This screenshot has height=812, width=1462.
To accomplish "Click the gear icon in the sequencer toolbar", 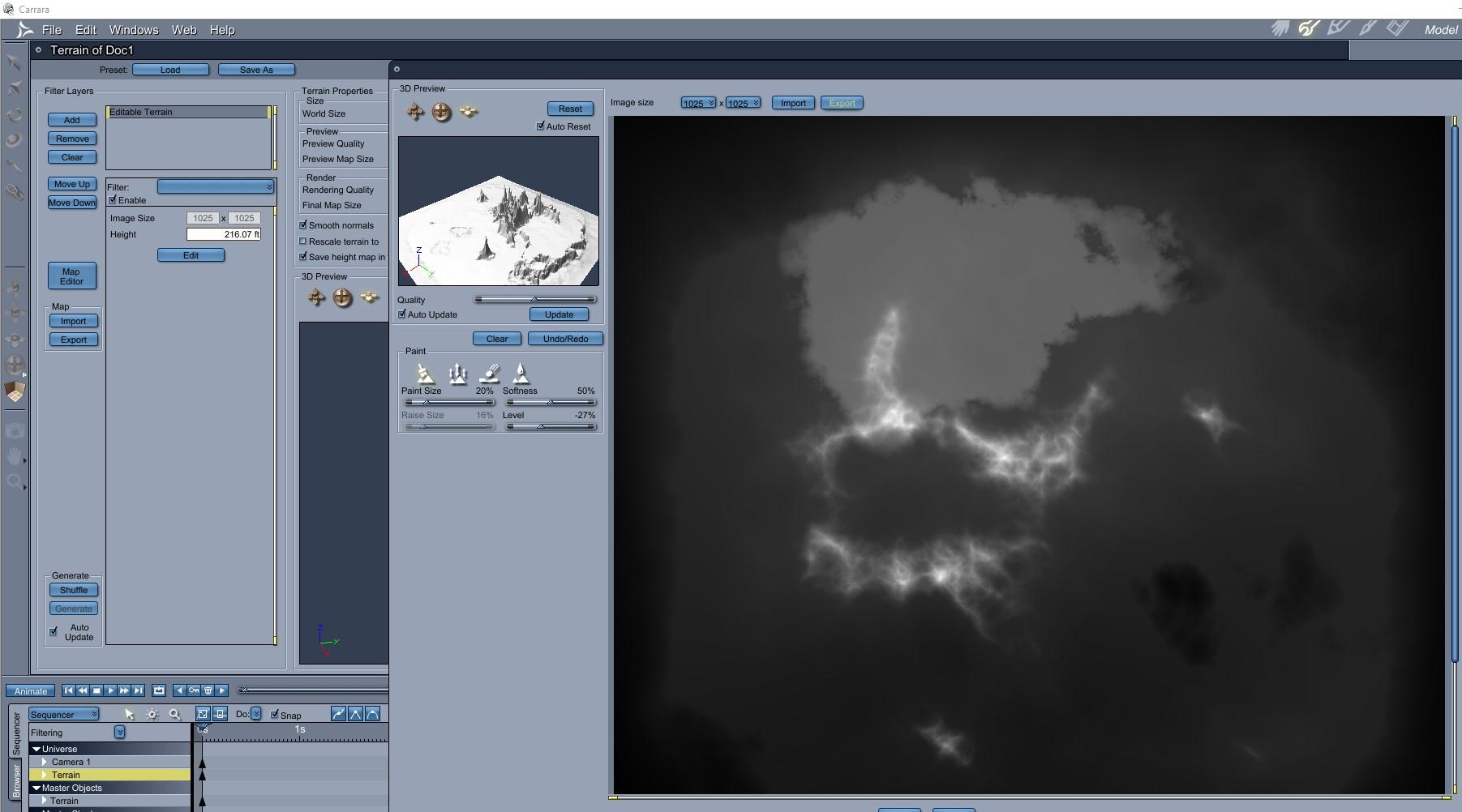I will [152, 714].
